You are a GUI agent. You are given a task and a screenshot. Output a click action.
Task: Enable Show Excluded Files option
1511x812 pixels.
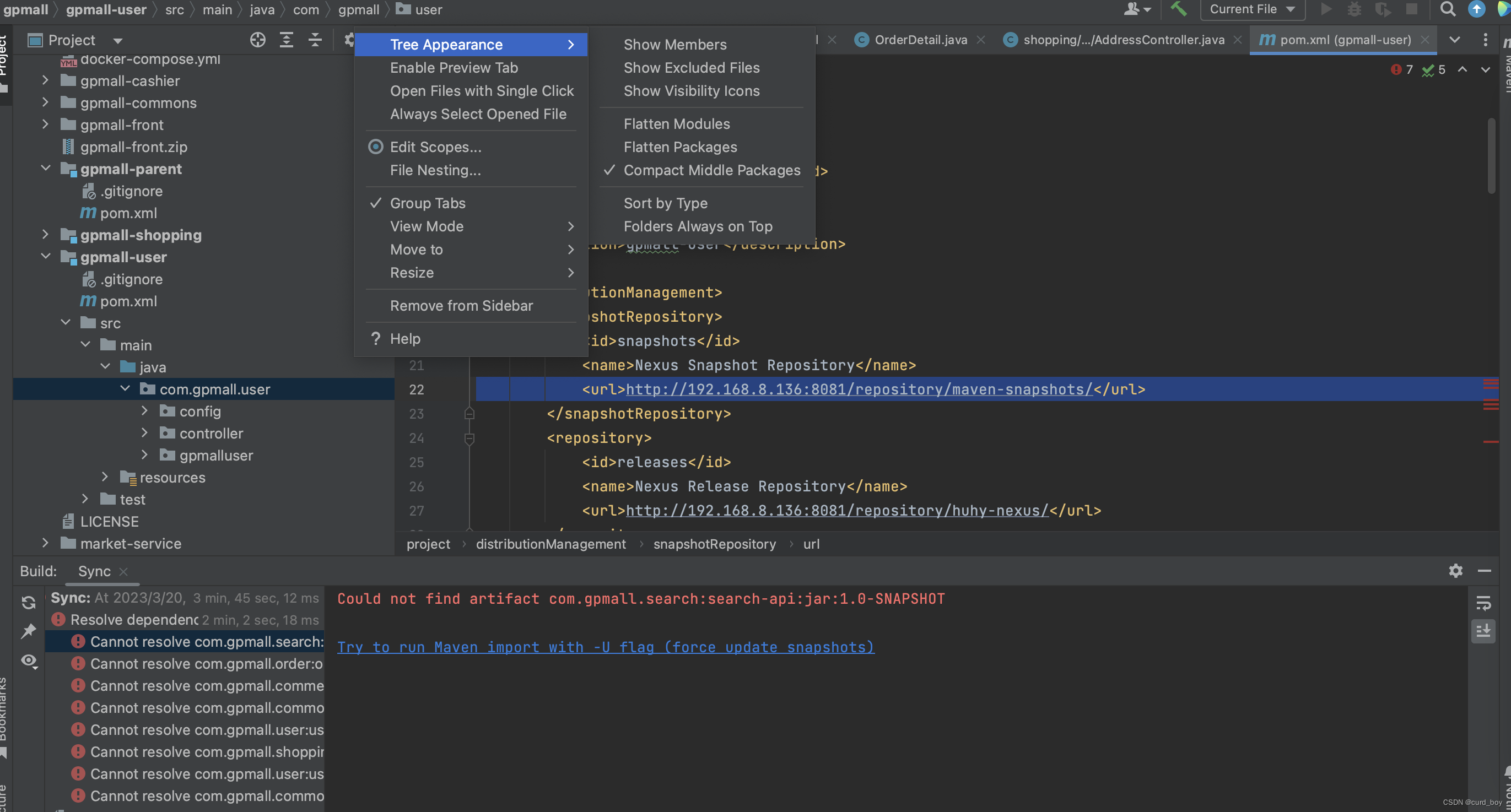pyautogui.click(x=701, y=67)
